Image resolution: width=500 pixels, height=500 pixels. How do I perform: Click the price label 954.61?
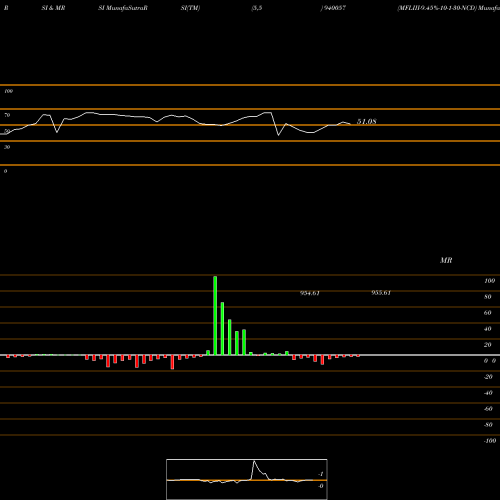310,293
